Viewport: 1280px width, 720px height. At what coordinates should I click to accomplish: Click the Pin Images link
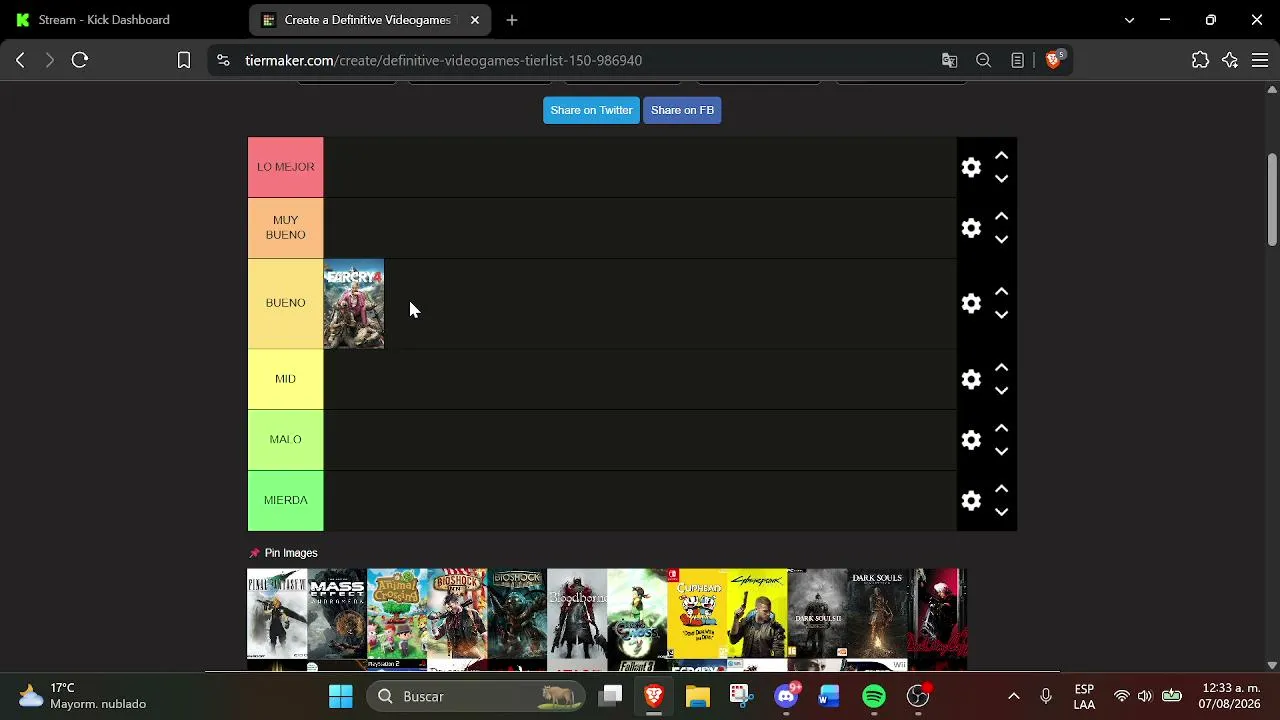(x=283, y=553)
